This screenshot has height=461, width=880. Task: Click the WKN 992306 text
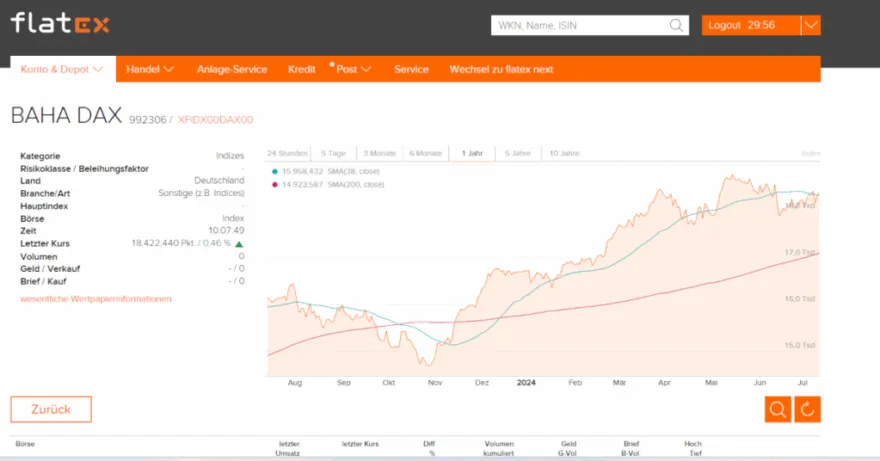click(x=148, y=120)
